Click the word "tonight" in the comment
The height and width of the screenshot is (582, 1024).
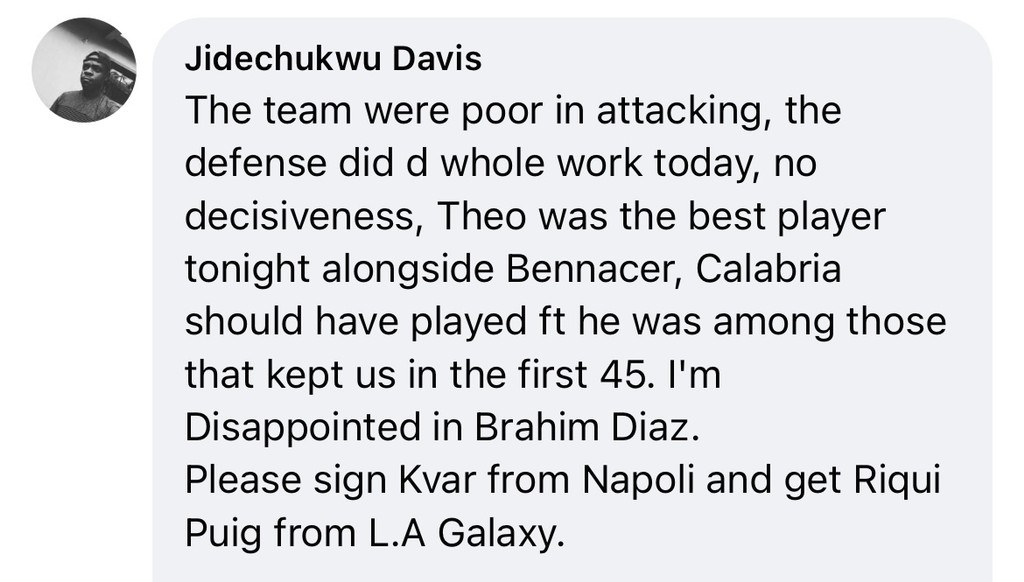coord(247,270)
